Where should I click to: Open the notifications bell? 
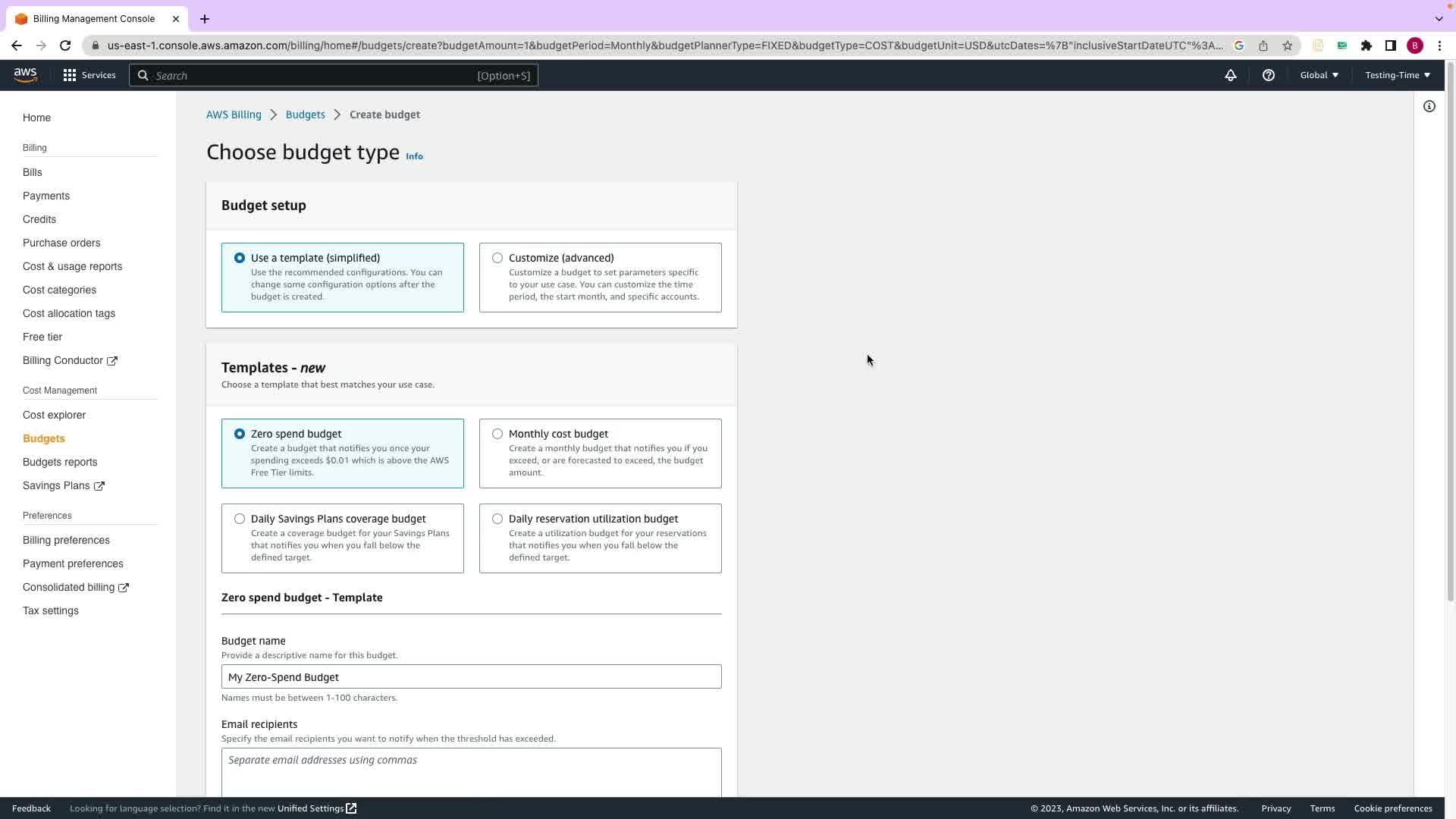1230,75
